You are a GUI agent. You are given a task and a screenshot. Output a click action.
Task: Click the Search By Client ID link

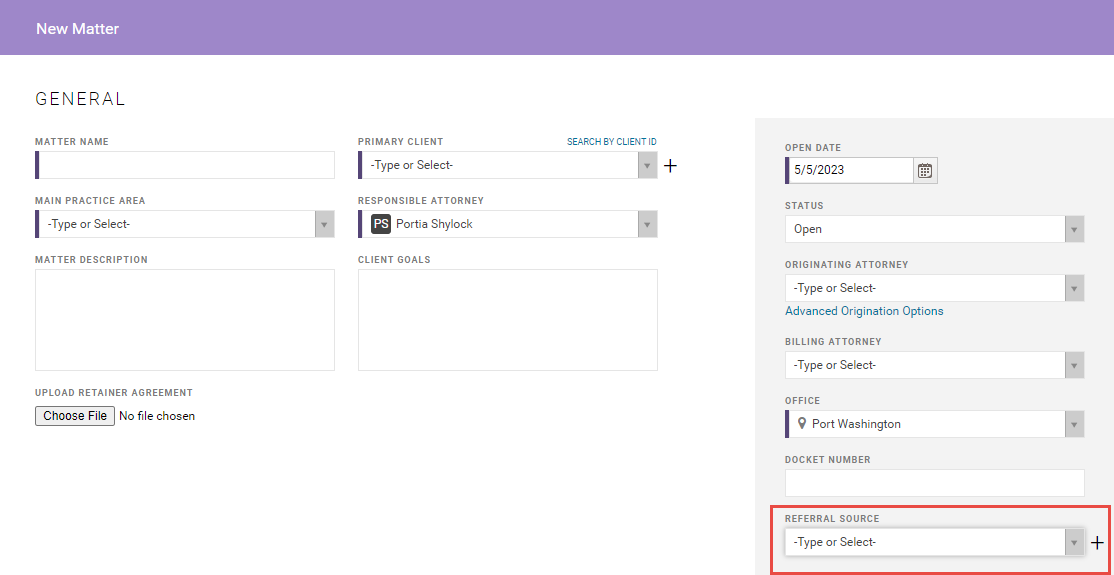(x=612, y=142)
